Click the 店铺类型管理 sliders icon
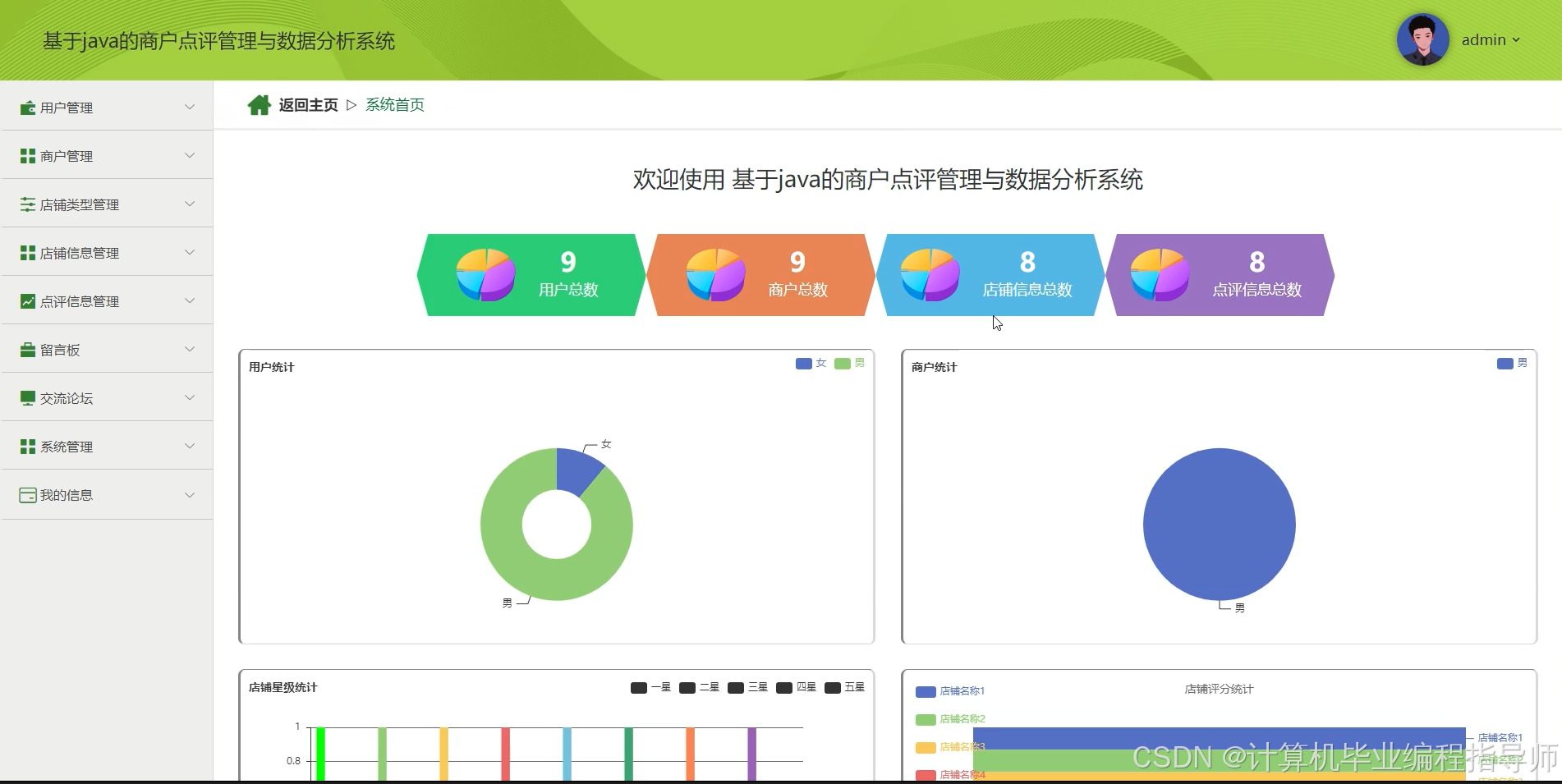1562x784 pixels. coord(28,204)
